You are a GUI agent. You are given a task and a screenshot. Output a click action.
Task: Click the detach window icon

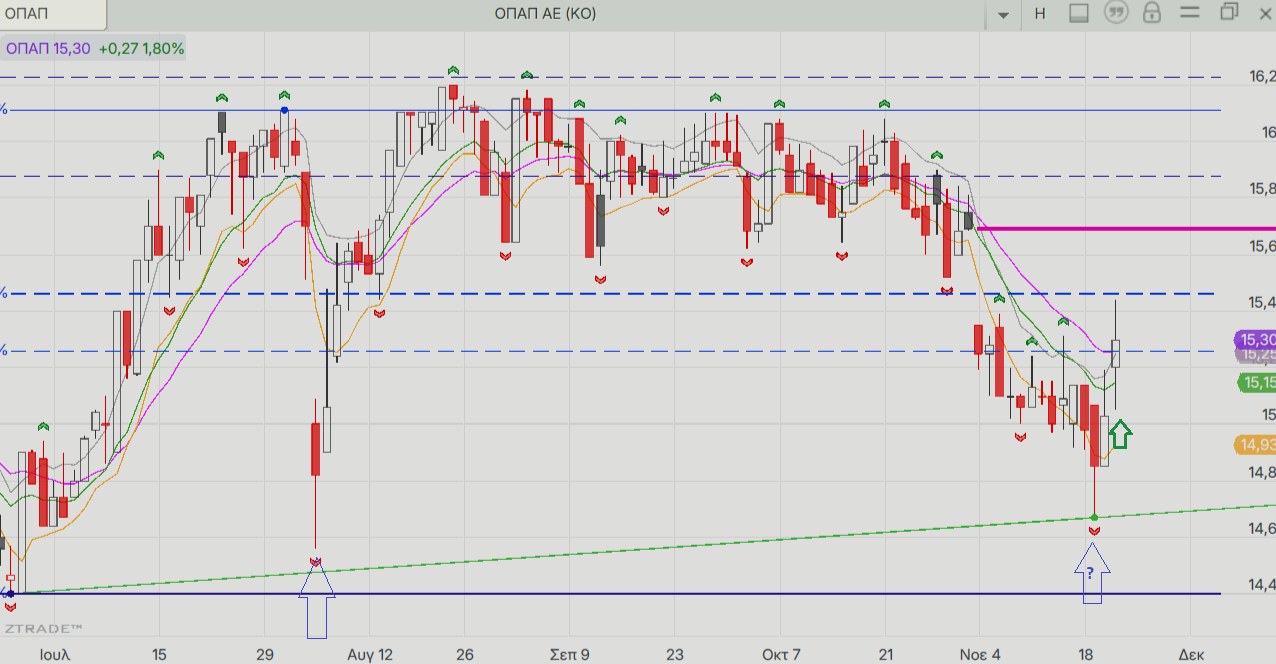[1229, 12]
